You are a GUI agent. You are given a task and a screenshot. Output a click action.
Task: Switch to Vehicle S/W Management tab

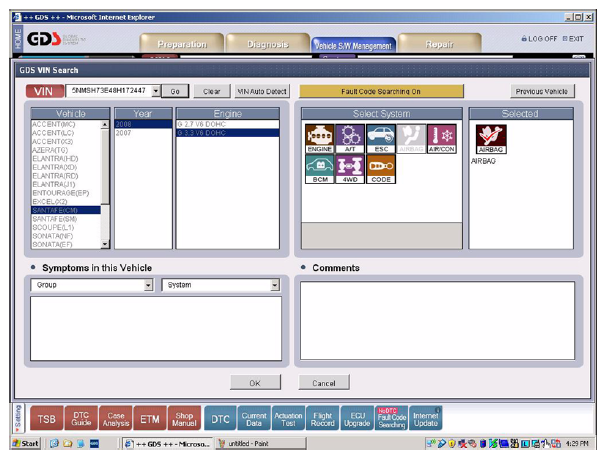[x=353, y=45]
